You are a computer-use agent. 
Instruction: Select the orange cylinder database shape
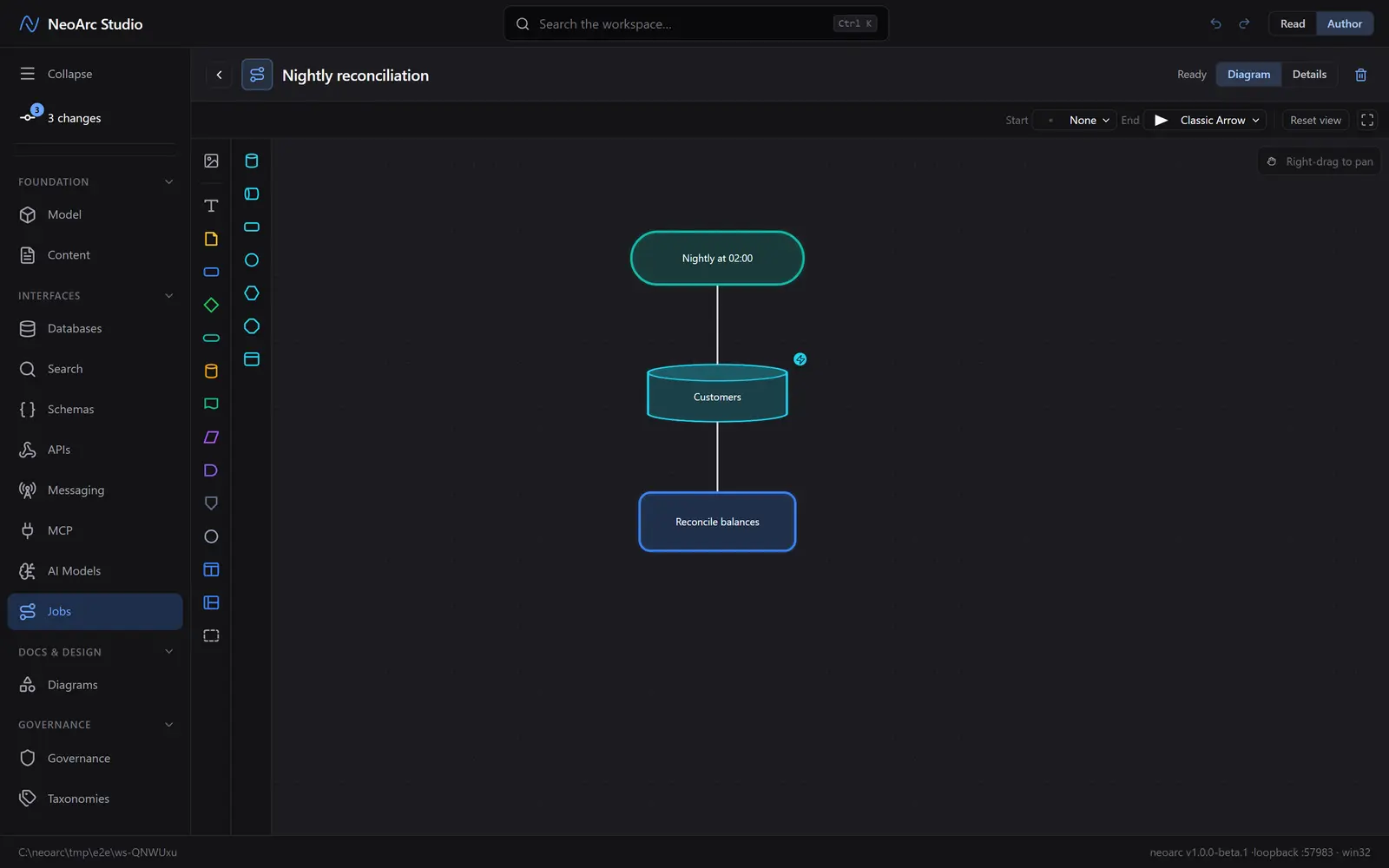coord(211,371)
